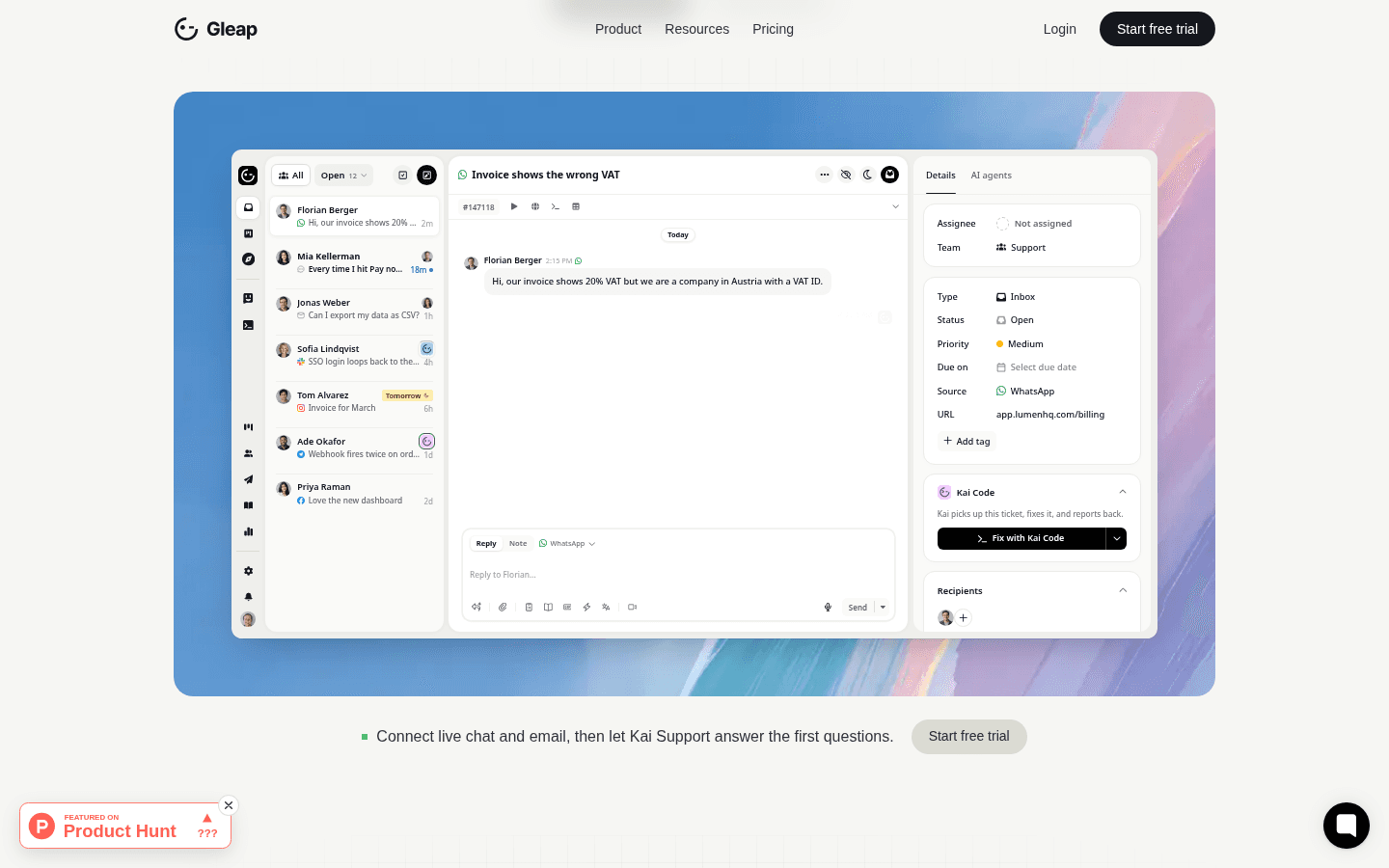Select the Details tab
This screenshot has width=1389, height=868.
pyautogui.click(x=940, y=176)
